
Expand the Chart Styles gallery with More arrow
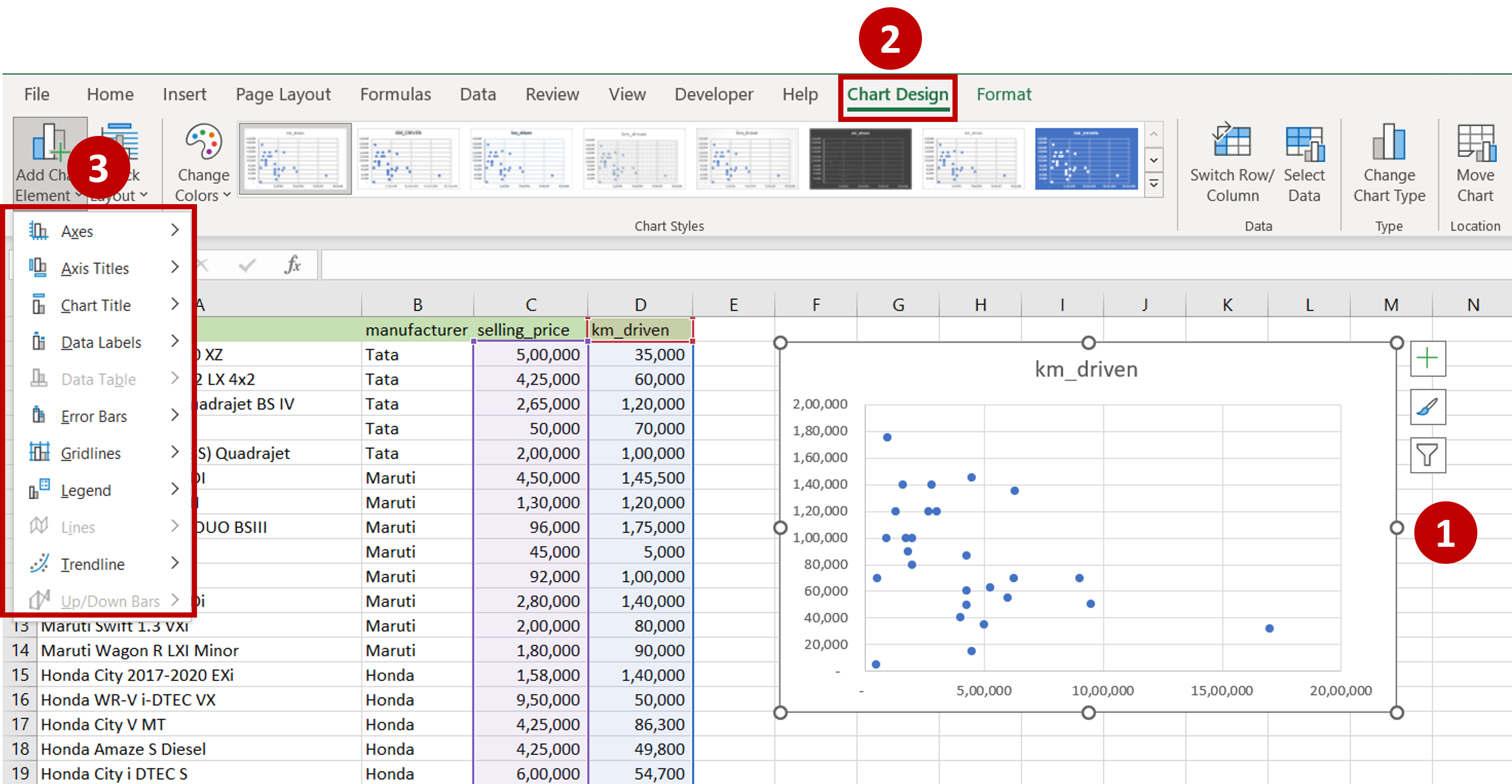(x=1154, y=185)
